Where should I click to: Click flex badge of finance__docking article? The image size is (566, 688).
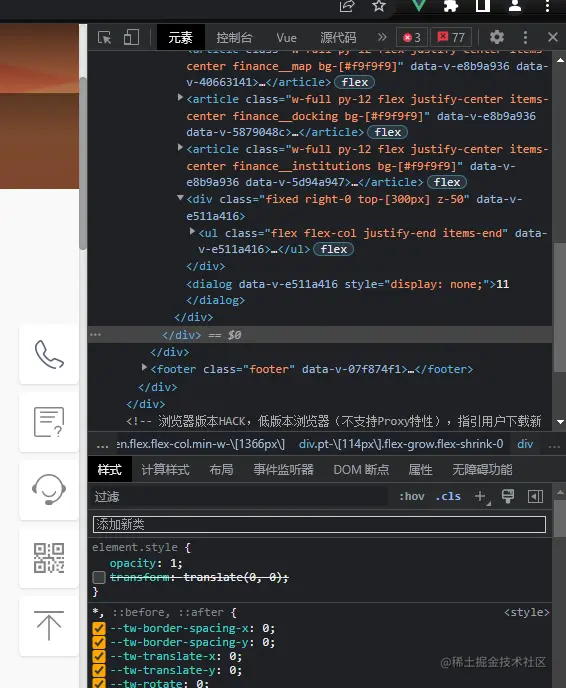(x=387, y=132)
